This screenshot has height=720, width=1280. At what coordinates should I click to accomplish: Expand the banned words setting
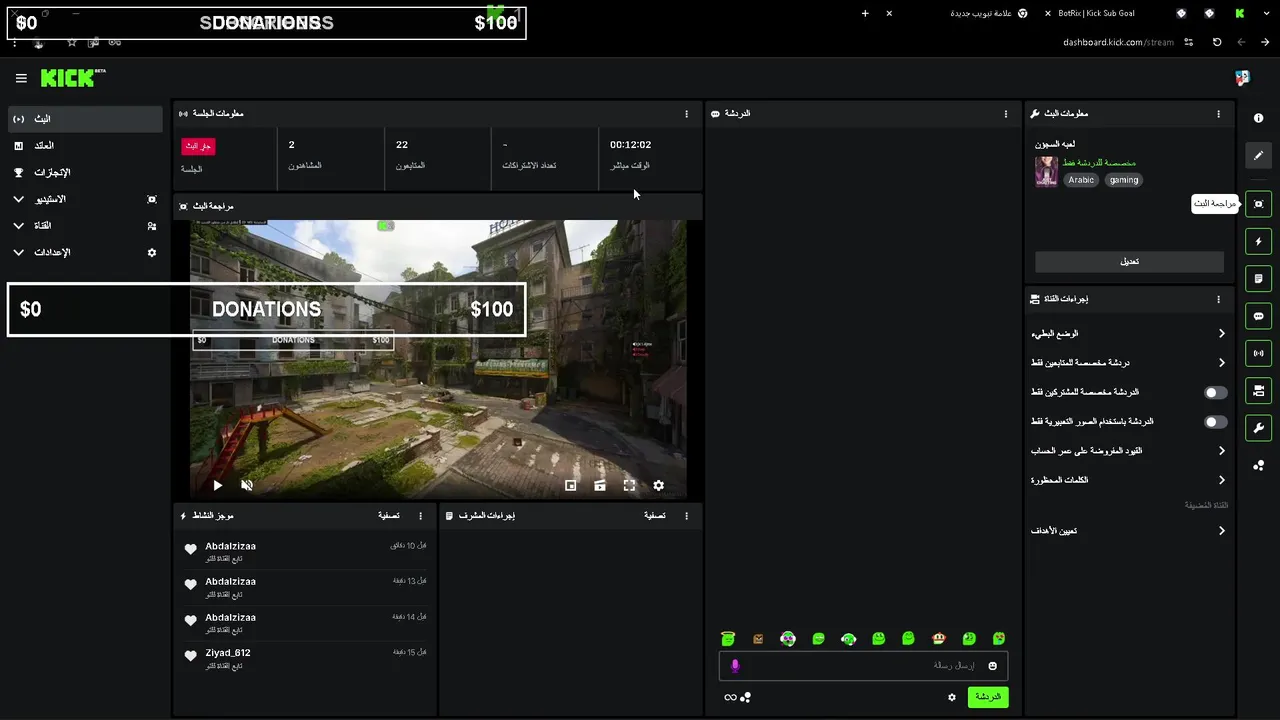[1128, 480]
